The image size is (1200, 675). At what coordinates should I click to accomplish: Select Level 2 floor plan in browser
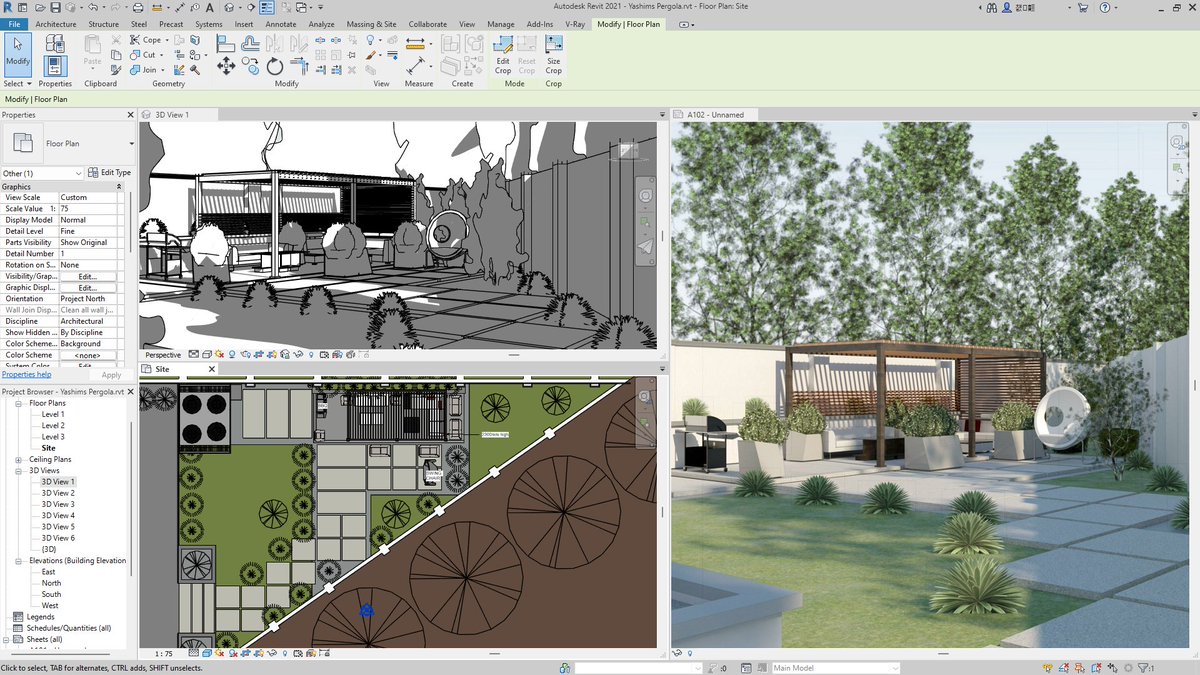click(53, 425)
